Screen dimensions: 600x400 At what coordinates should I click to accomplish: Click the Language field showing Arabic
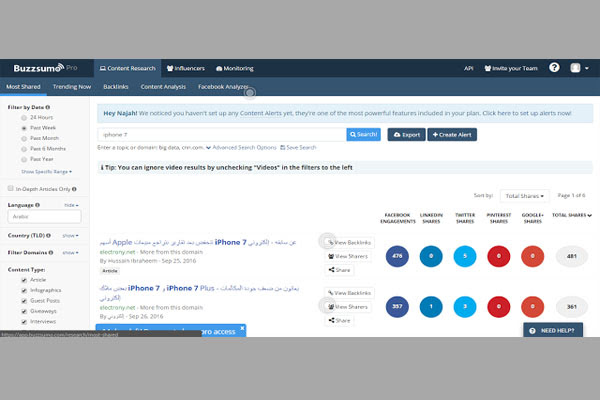click(x=44, y=216)
